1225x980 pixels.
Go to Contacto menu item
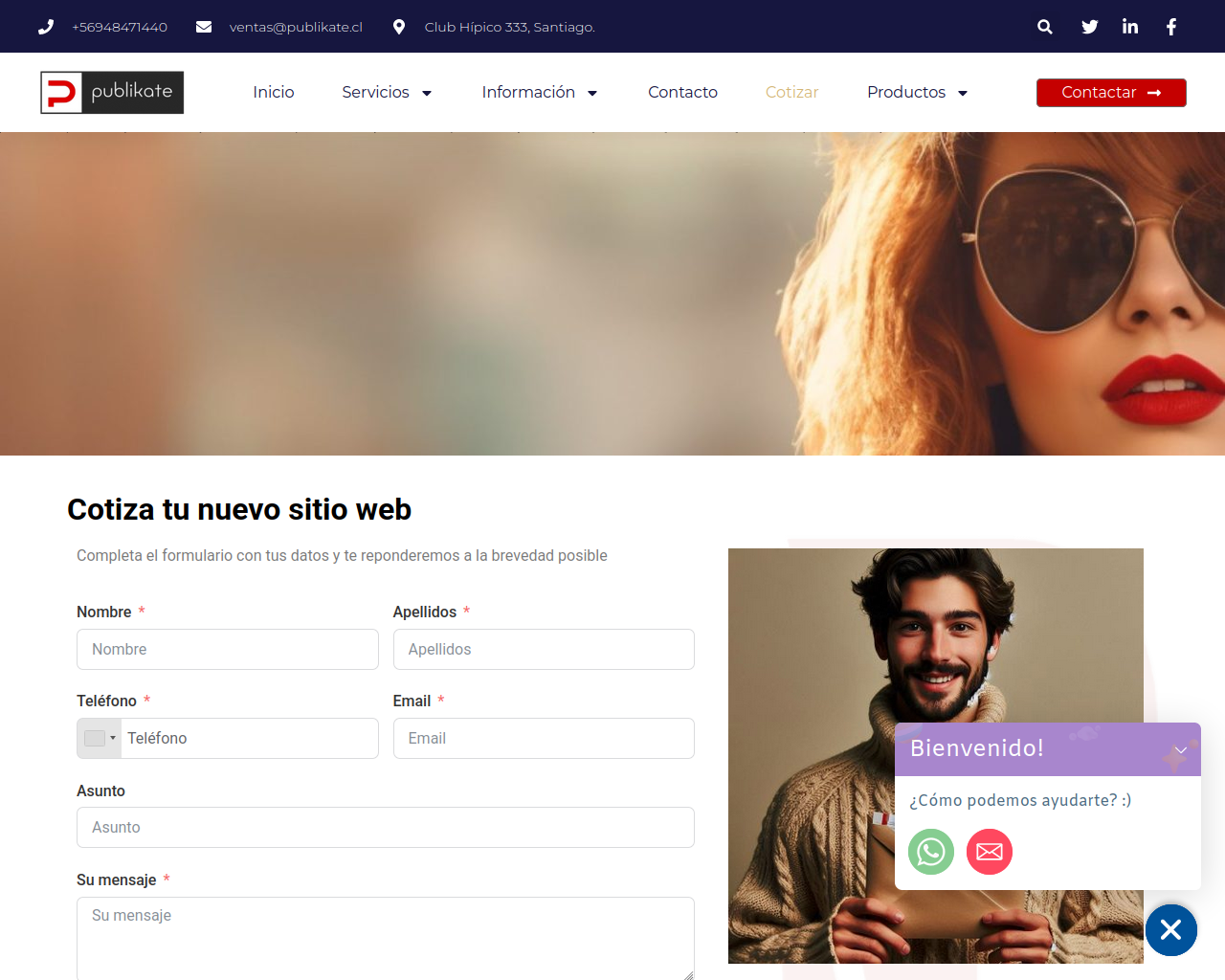point(682,92)
